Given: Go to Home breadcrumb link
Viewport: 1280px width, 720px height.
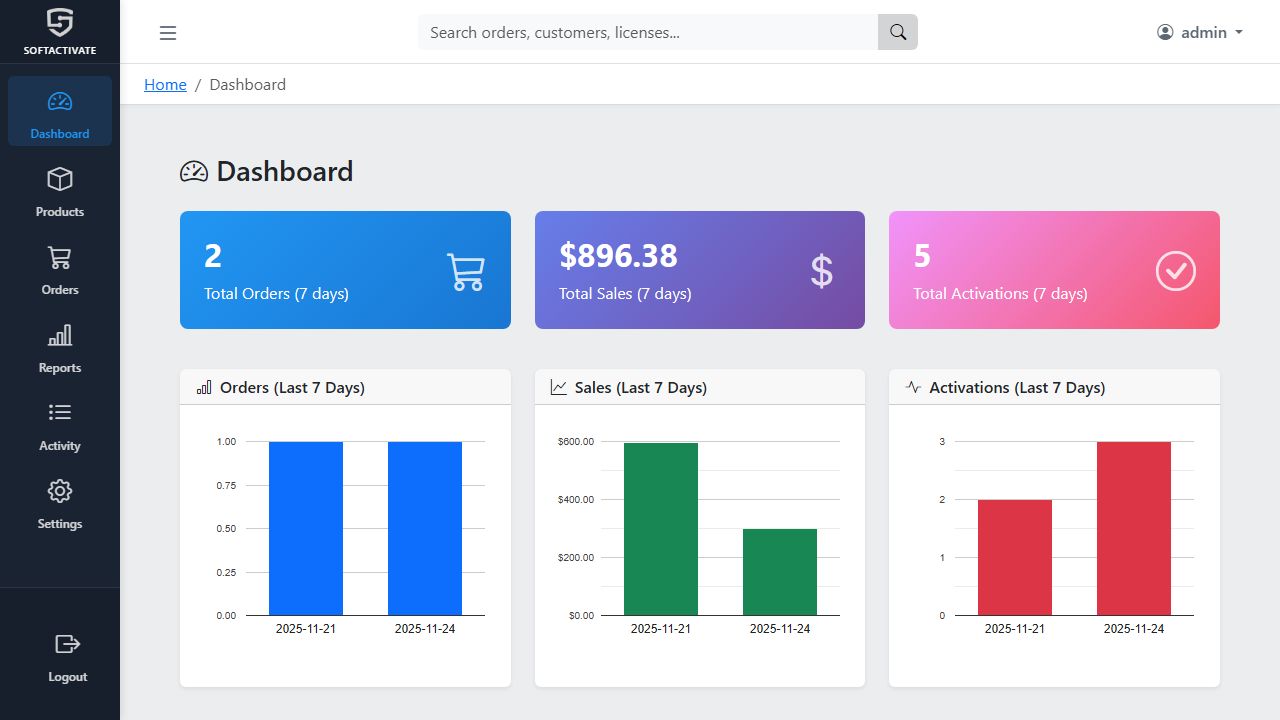Looking at the screenshot, I should [x=165, y=85].
